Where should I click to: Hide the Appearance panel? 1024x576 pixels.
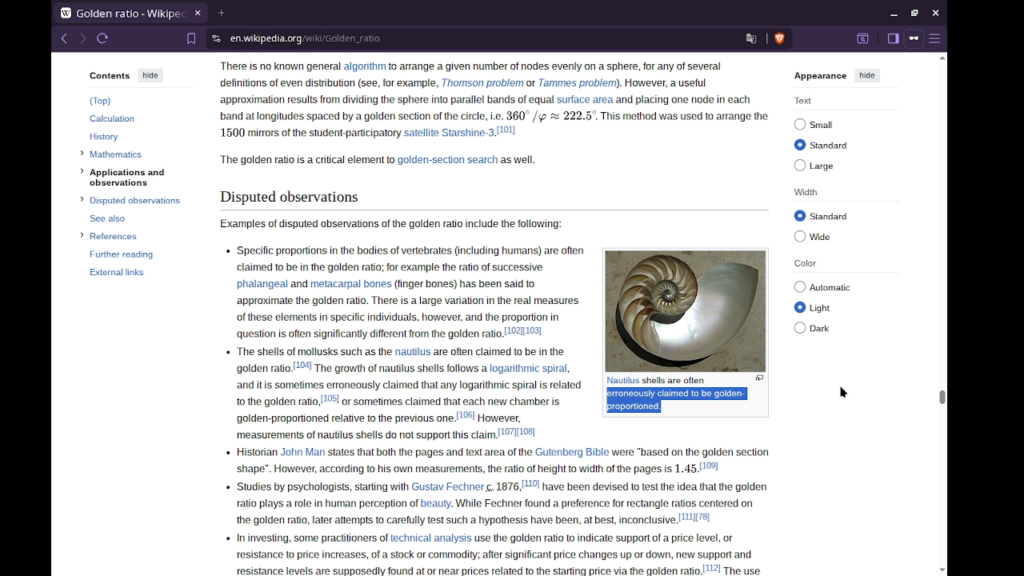[x=867, y=75]
